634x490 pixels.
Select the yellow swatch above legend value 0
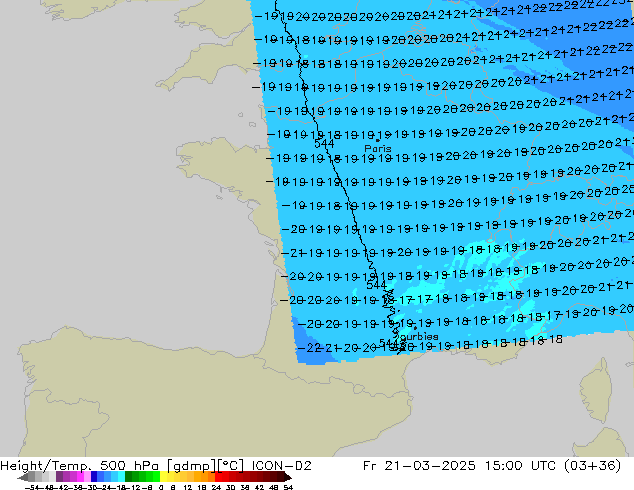click(163, 476)
